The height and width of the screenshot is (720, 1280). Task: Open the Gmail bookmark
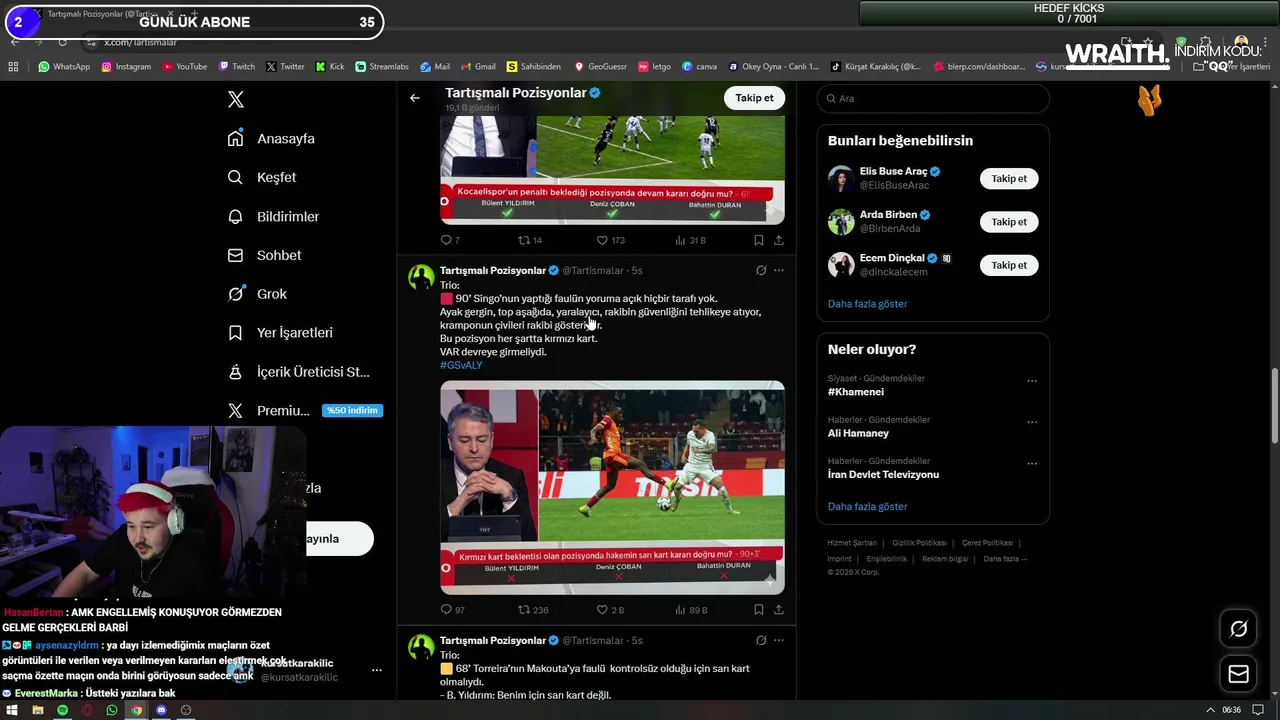[477, 67]
